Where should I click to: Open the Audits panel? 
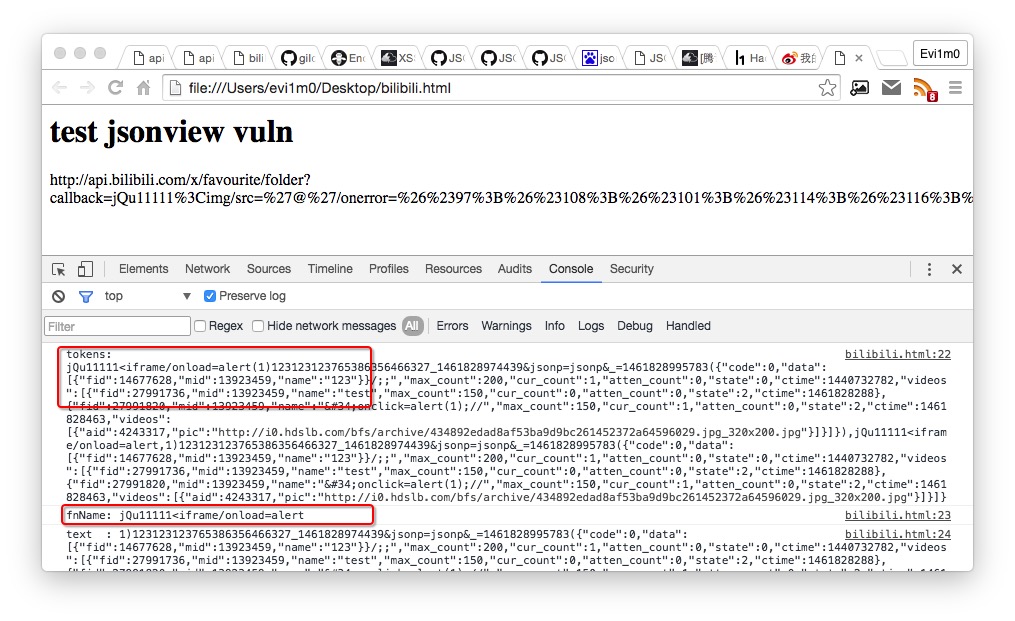pyautogui.click(x=515, y=269)
